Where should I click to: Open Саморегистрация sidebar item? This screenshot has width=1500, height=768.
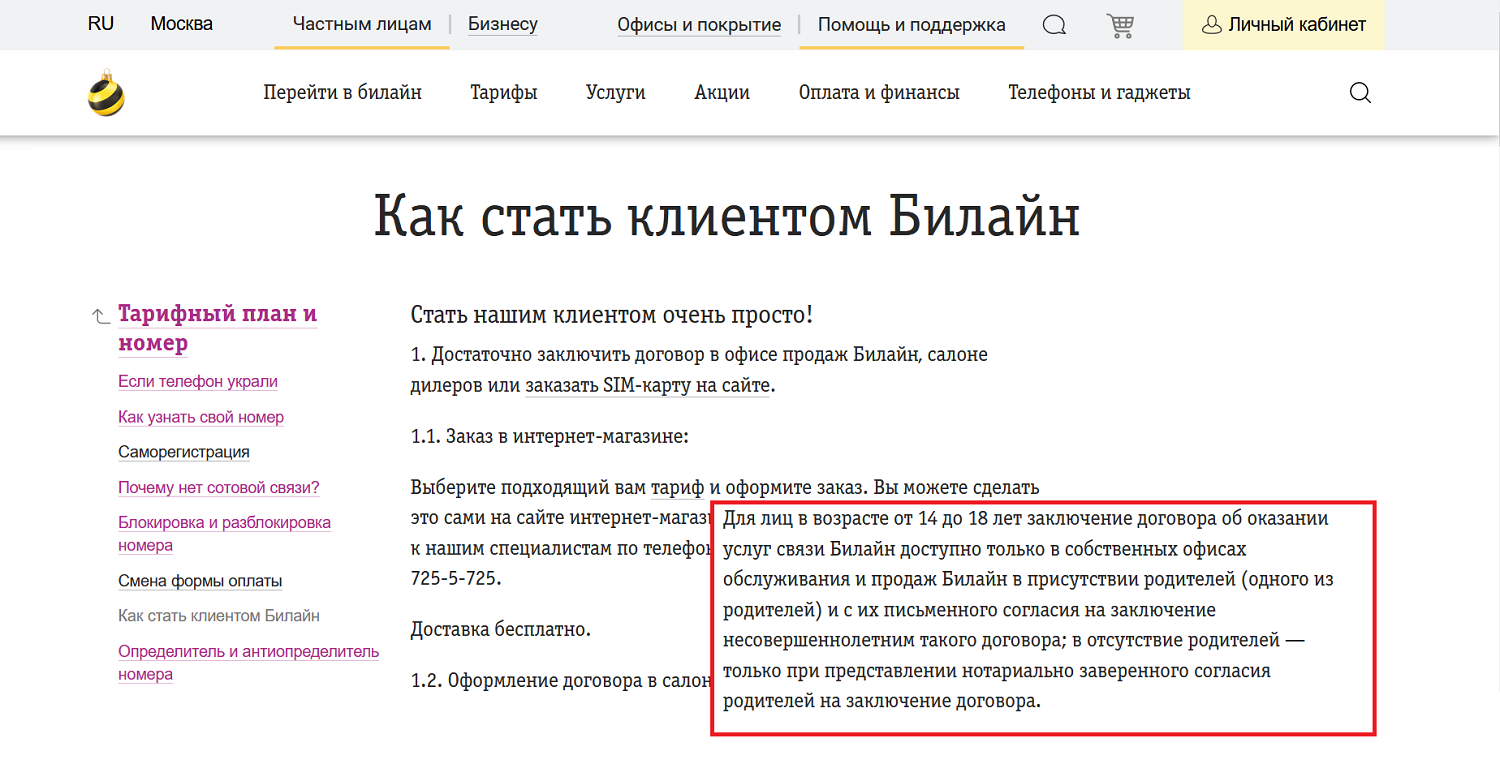click(x=184, y=452)
